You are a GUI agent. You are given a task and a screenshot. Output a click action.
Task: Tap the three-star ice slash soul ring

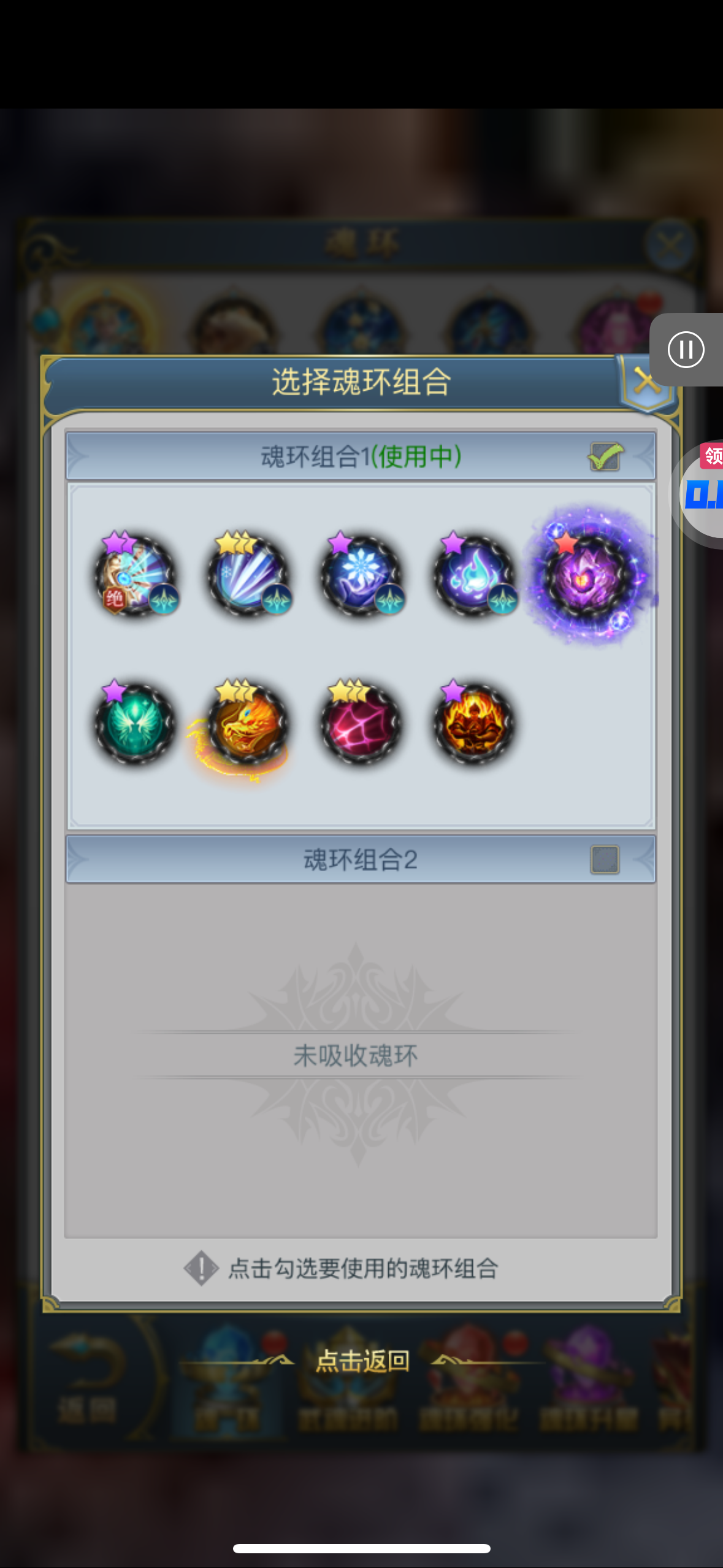coord(248,575)
